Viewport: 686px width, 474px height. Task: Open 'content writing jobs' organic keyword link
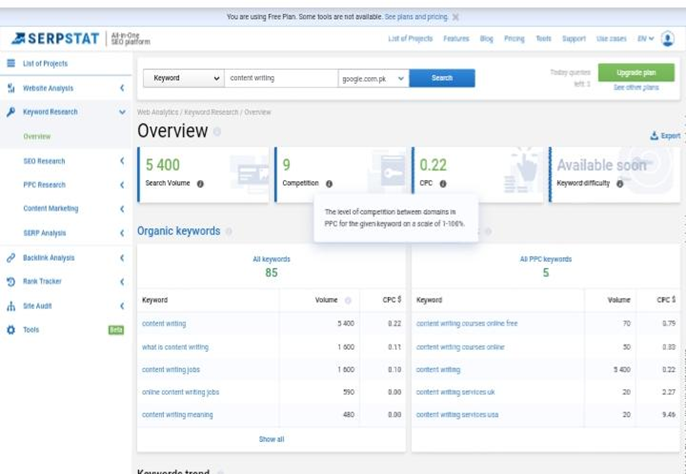(171, 370)
